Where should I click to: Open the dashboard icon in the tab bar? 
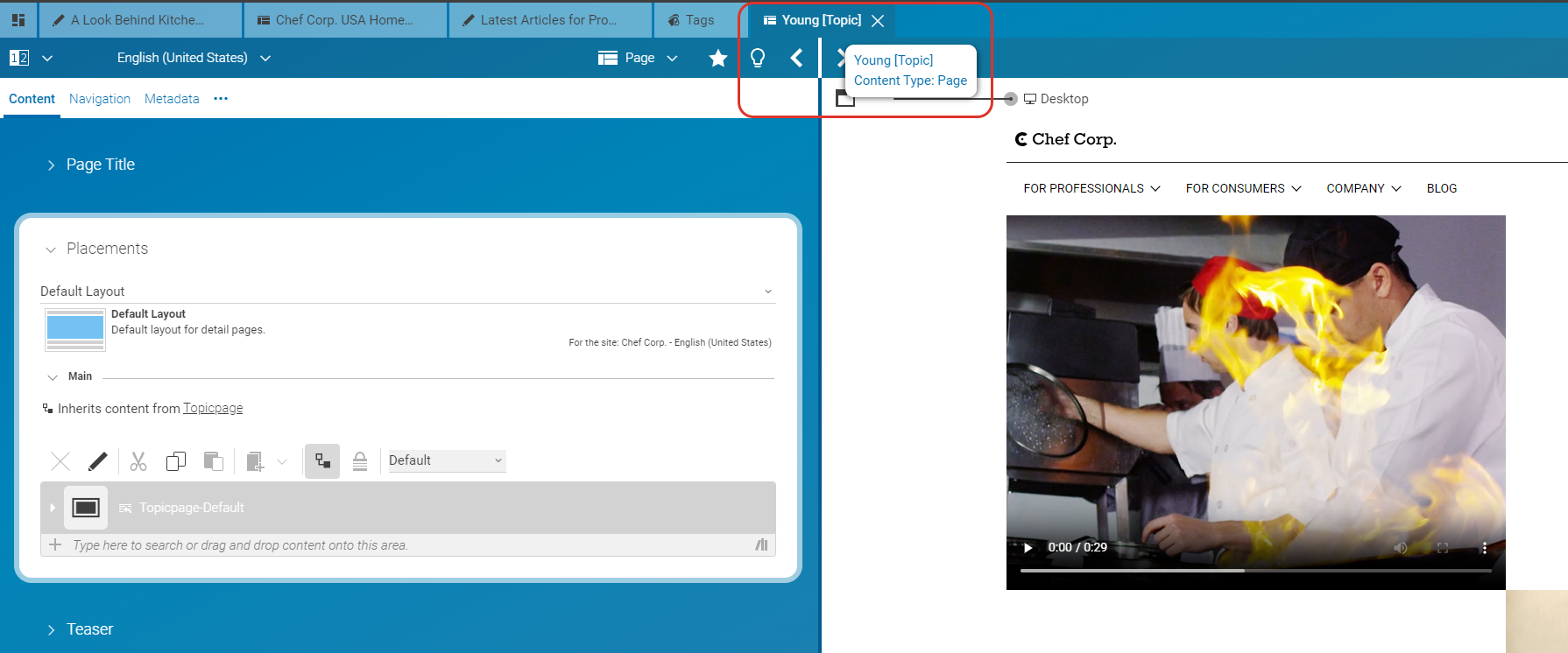(x=18, y=19)
